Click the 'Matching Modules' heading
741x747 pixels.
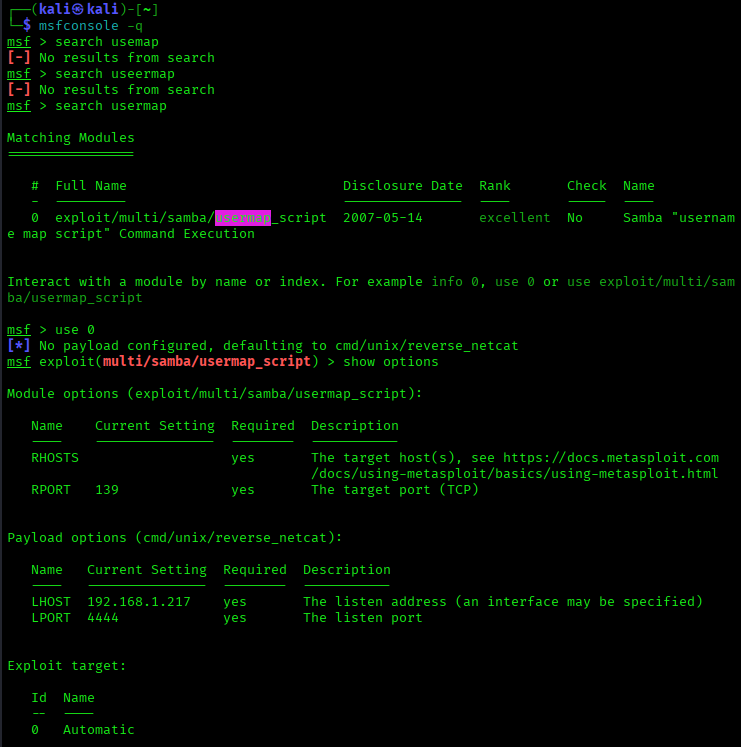[71, 138]
